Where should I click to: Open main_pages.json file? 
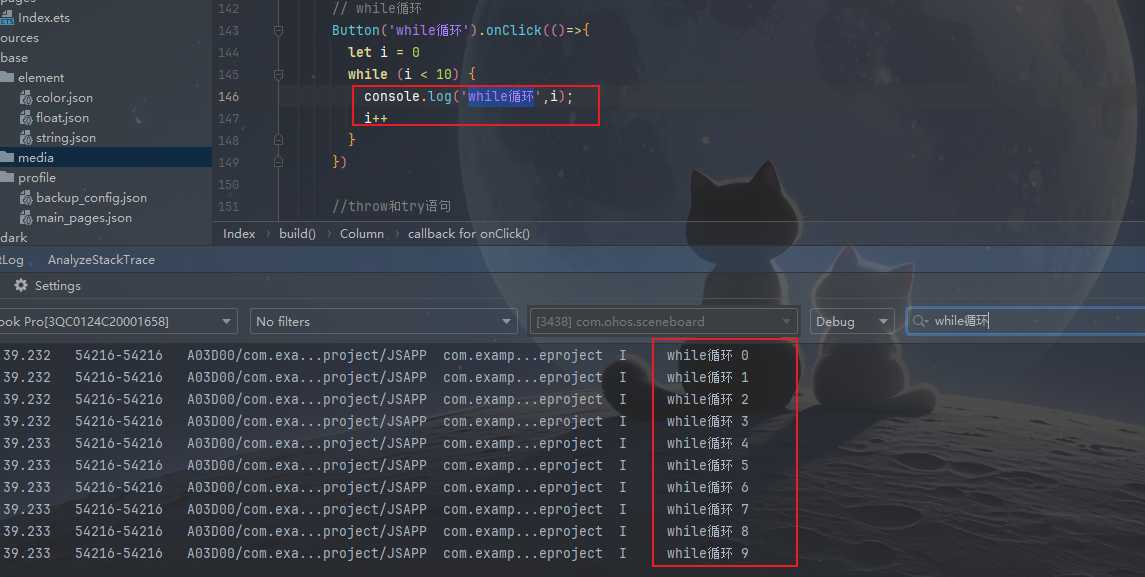84,218
